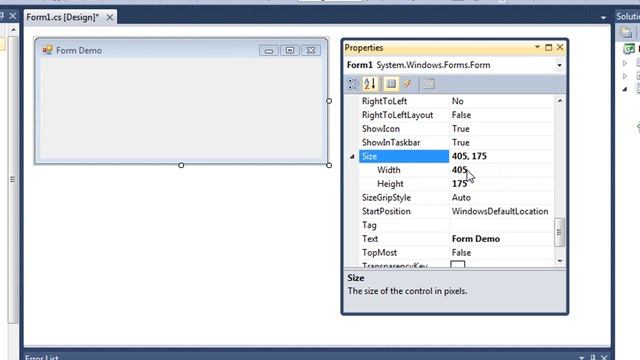Viewport: 640px width, 360px height.
Task: Select the RightToLeft property
Action: 384,101
